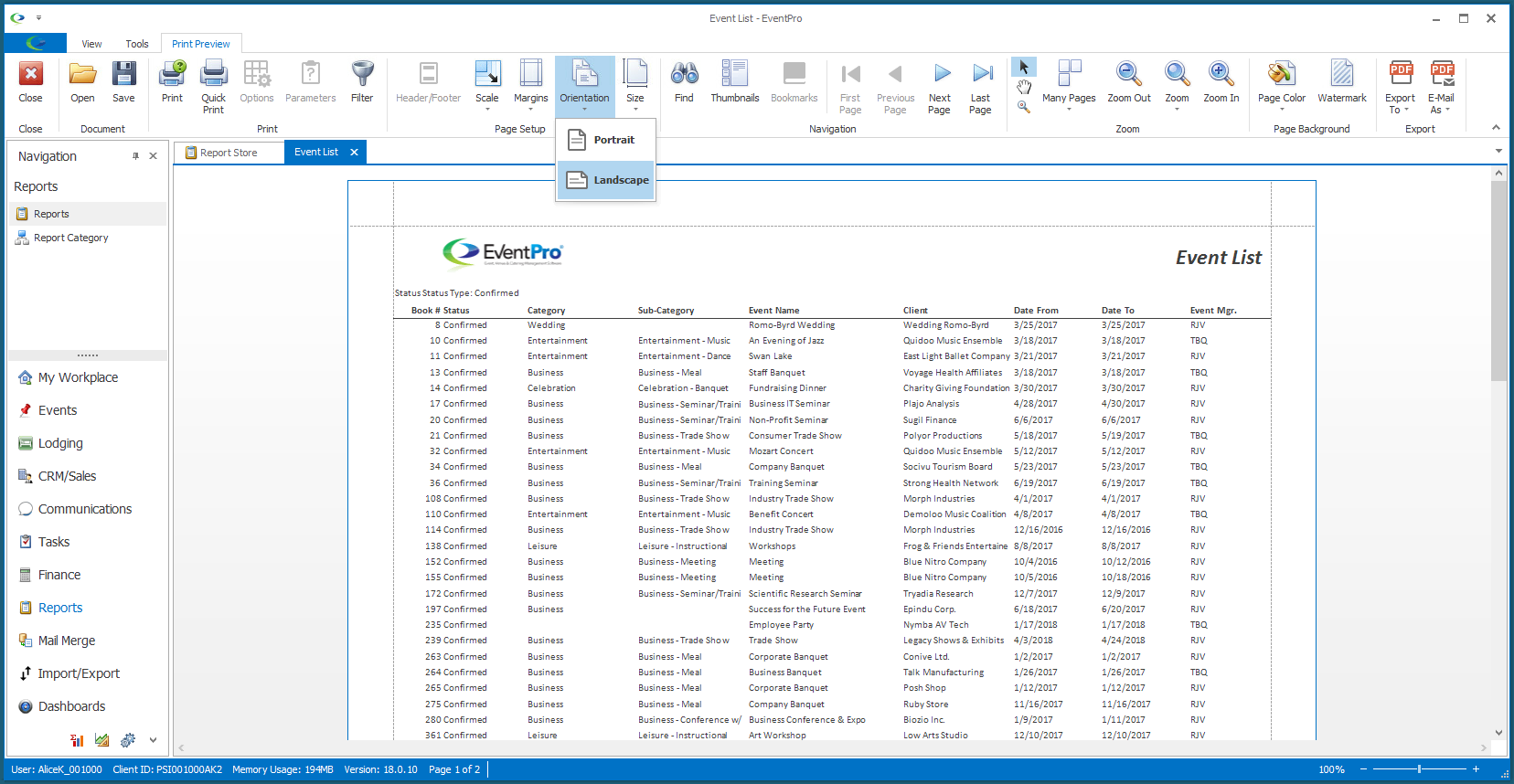The image size is (1514, 784).
Task: Open the Lodging module
Action: click(60, 443)
